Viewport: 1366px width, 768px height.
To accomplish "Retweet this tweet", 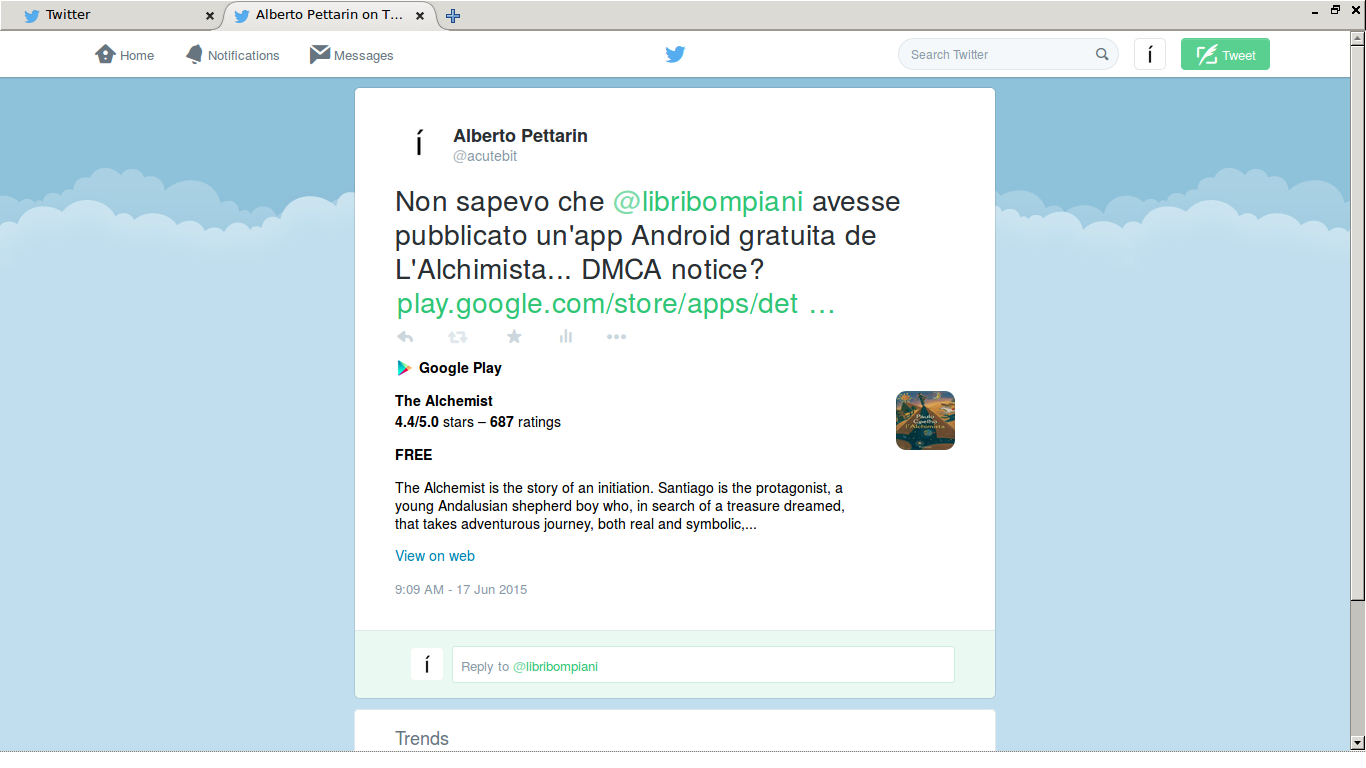I will pyautogui.click(x=458, y=337).
